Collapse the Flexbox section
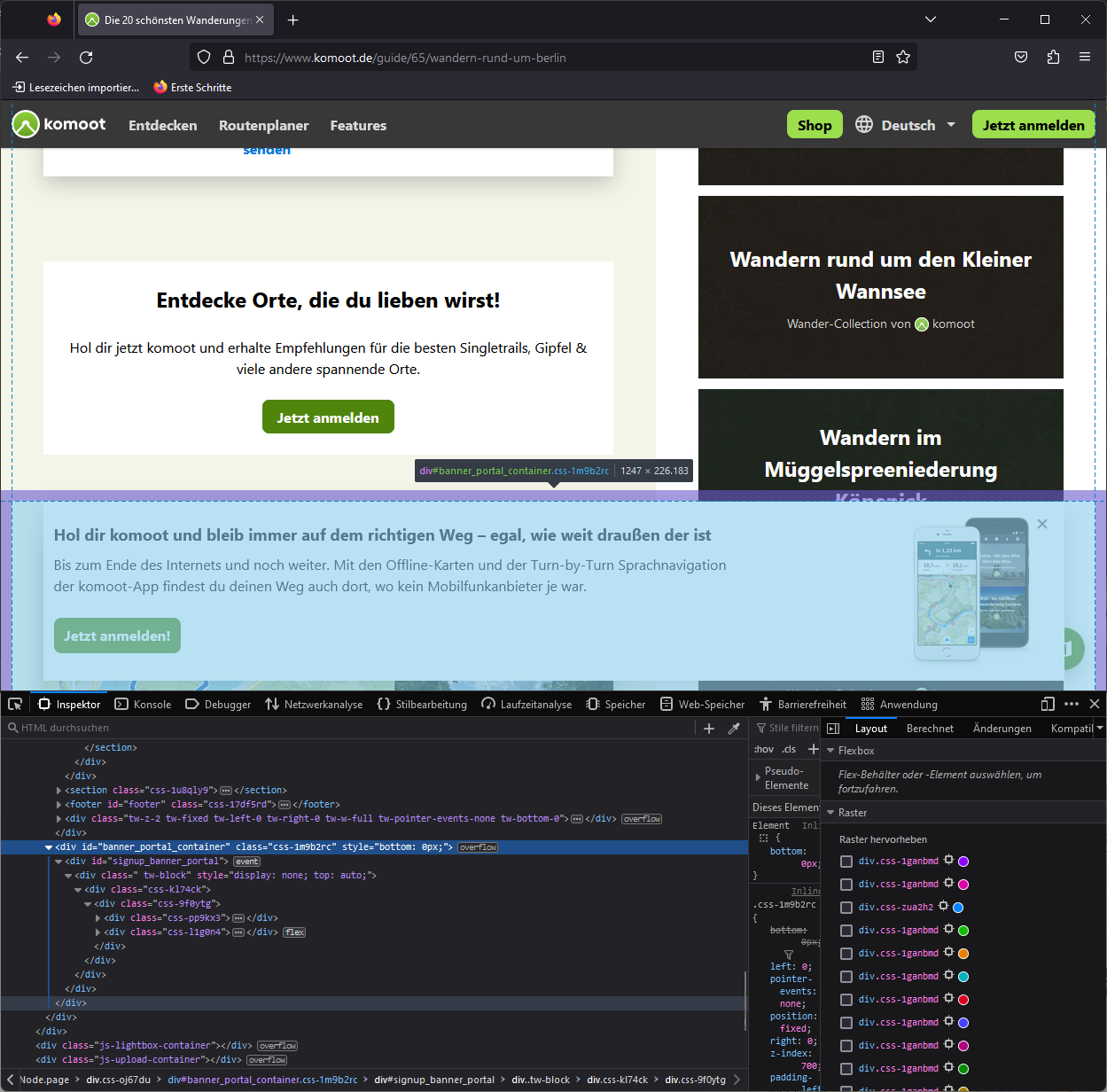 click(x=830, y=750)
